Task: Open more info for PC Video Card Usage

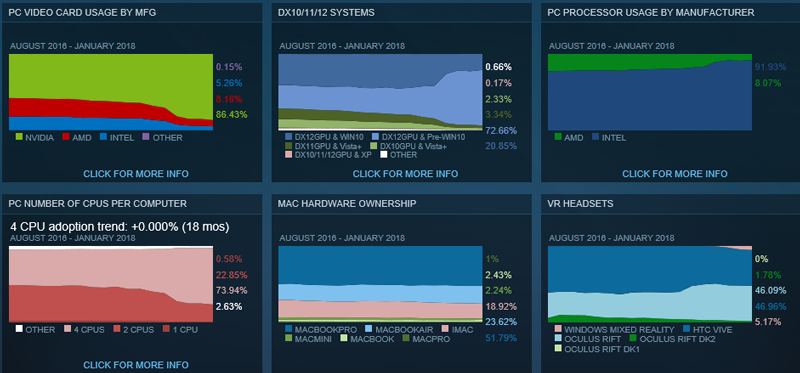Action: [136, 174]
